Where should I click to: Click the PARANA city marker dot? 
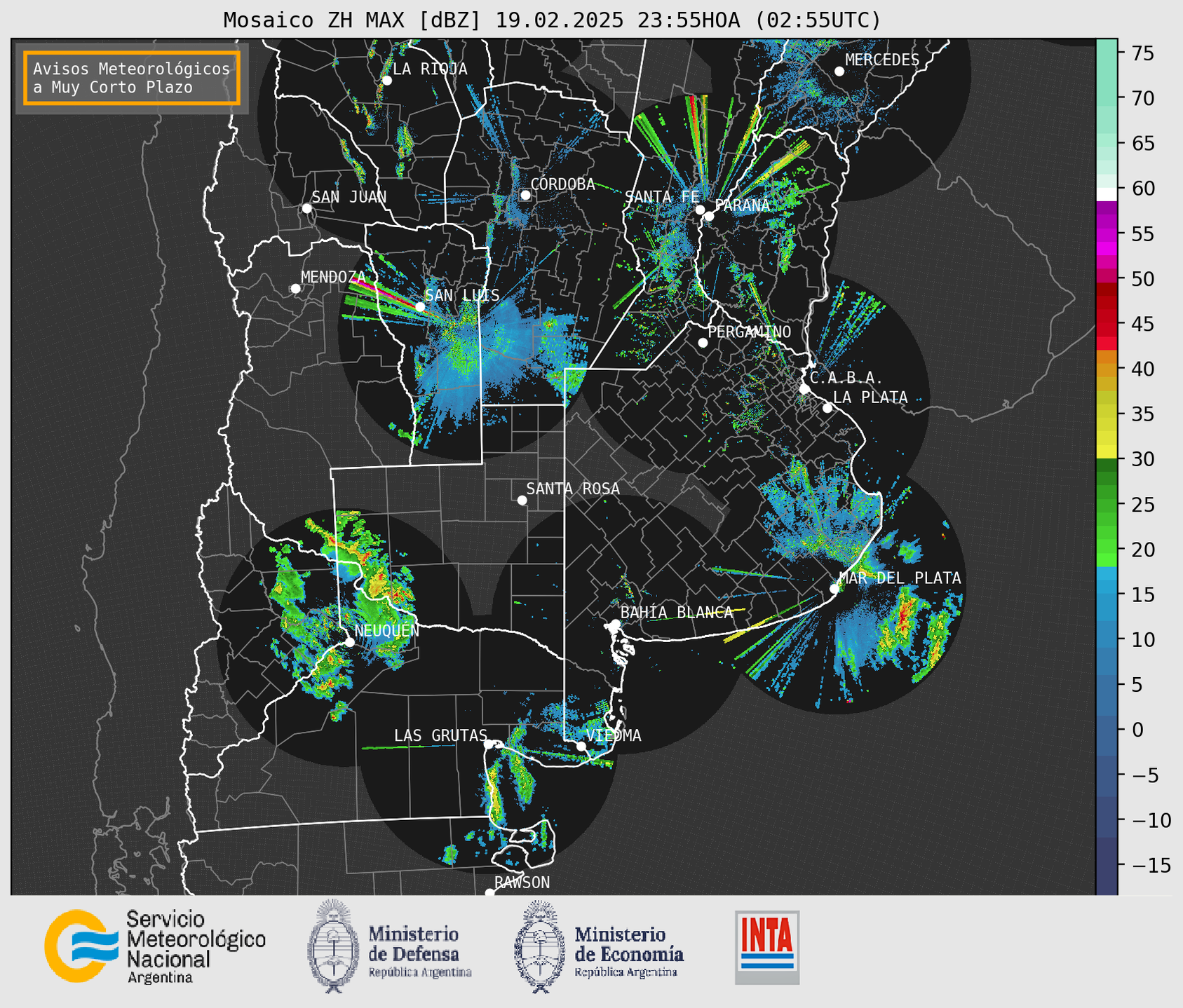(x=709, y=216)
